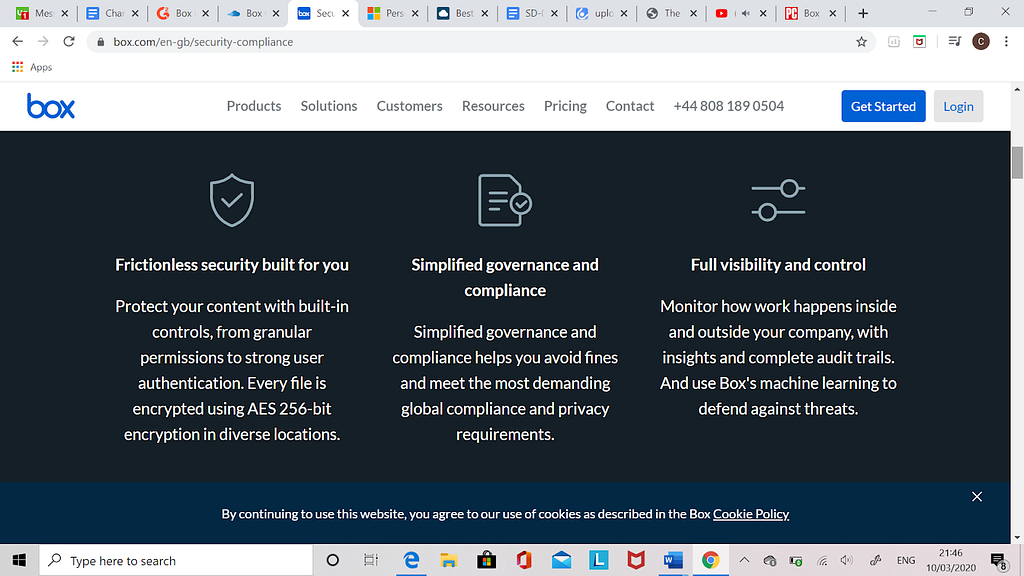The width and height of the screenshot is (1024, 576).
Task: Reload the current page
Action: pos(69,42)
